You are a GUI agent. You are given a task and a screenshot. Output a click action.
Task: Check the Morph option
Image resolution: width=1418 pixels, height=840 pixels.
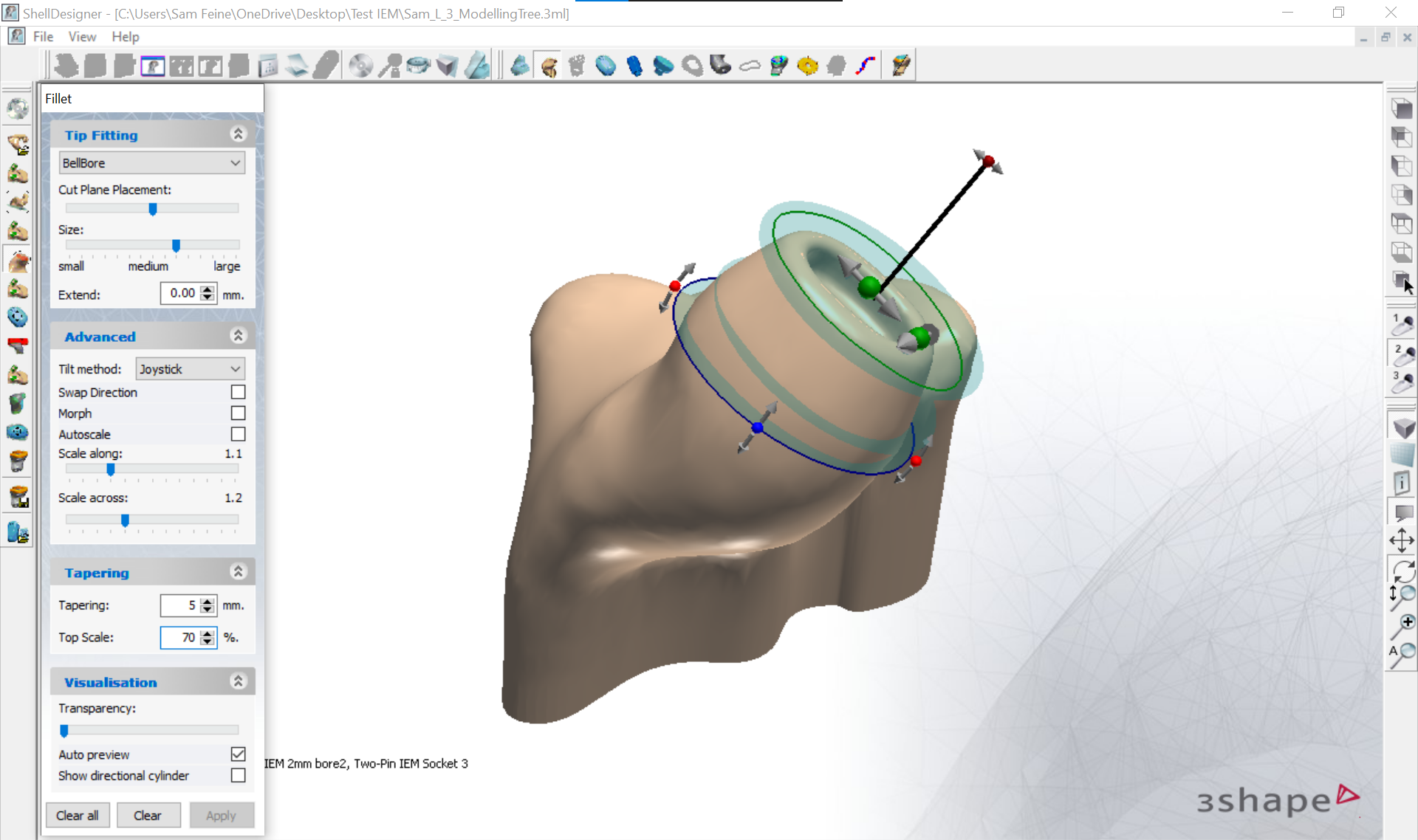click(238, 413)
